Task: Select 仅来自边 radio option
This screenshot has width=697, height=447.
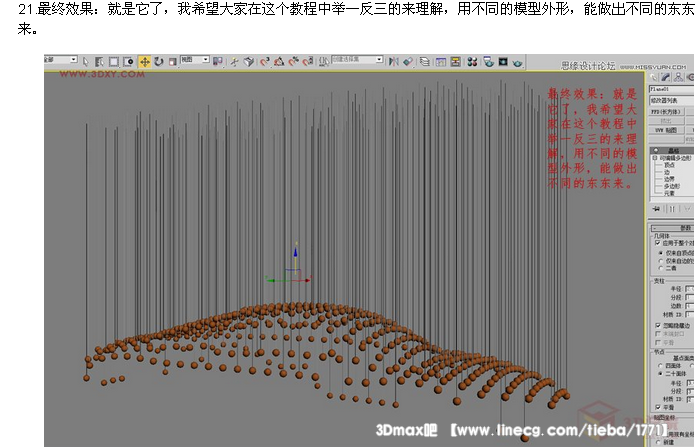Action: [661, 261]
